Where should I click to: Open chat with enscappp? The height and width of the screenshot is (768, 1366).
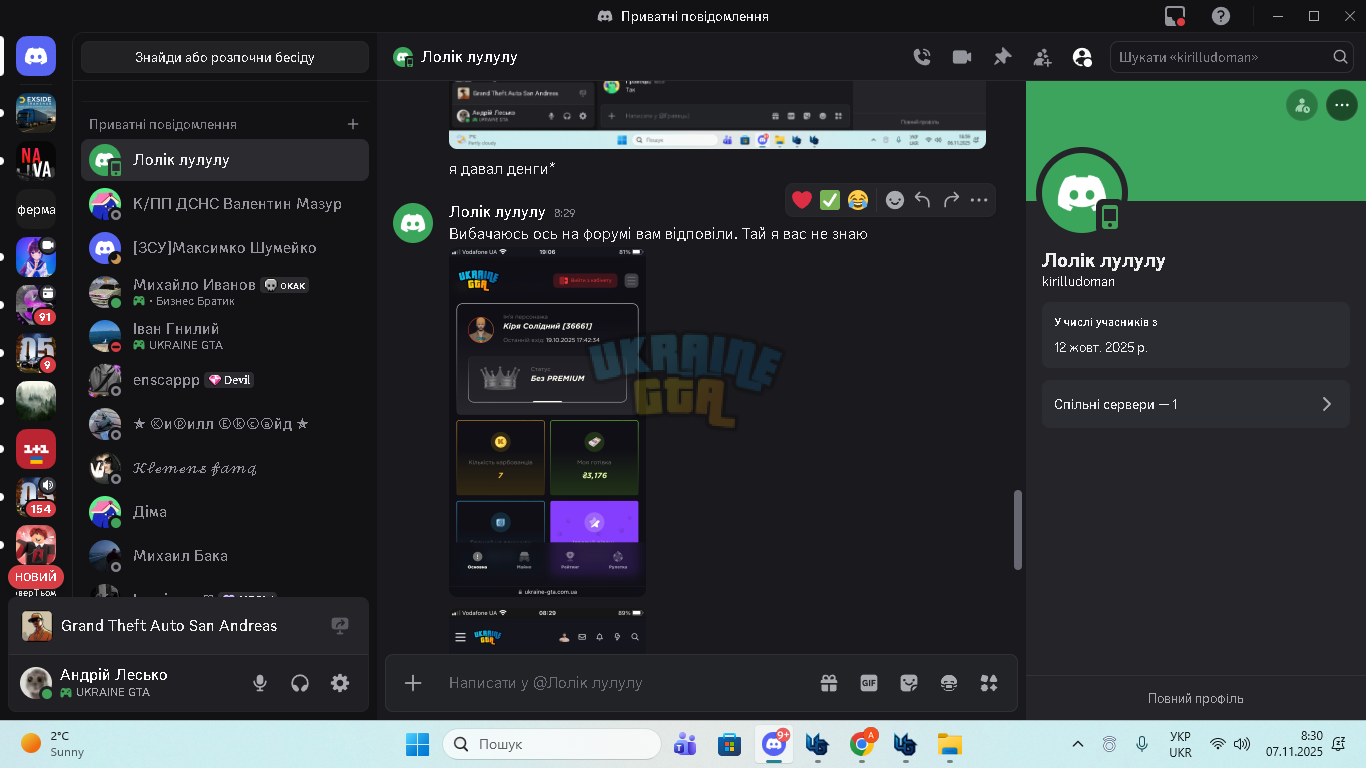point(225,380)
